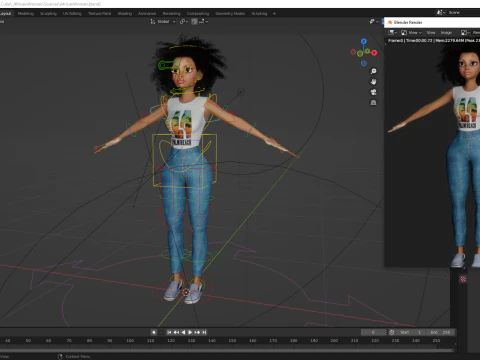Open the viewport options dropdown beside Render window
Viewport: 480px width, 360px height.
pos(374,22)
